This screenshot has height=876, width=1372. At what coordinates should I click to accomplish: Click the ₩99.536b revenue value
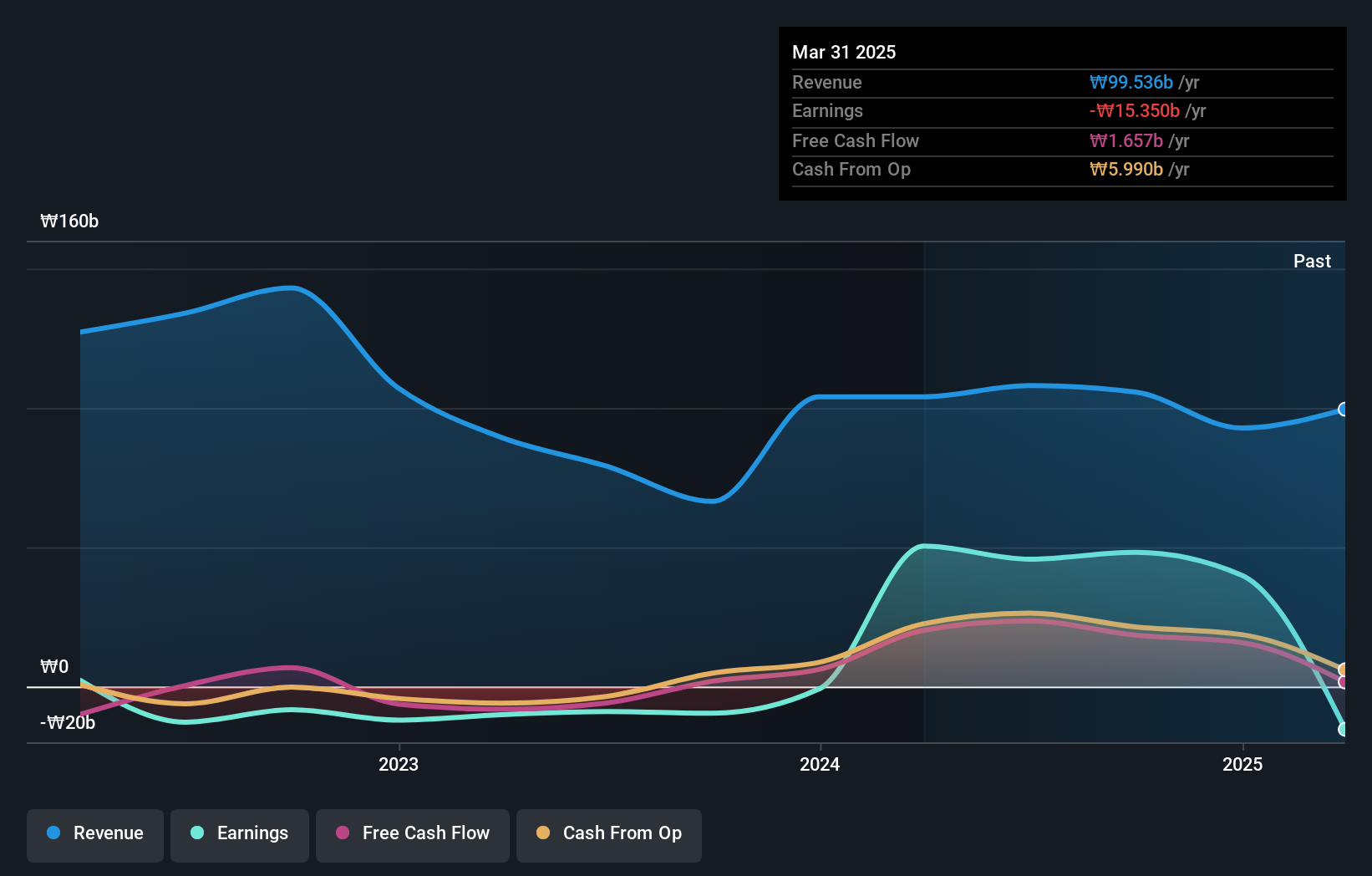(1131, 82)
